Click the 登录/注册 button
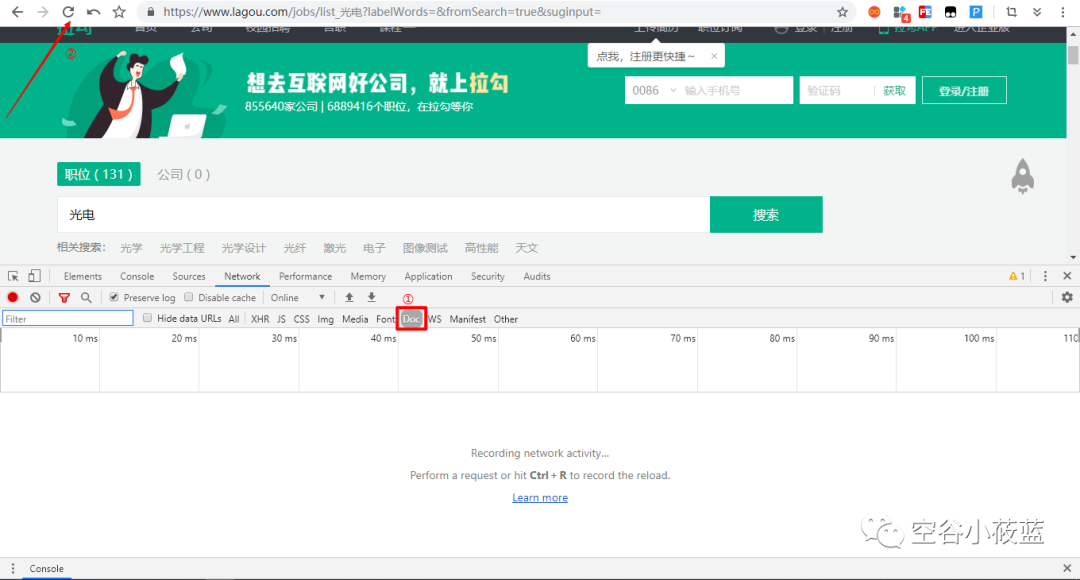Screen dimensions: 1080x580 [964, 90]
